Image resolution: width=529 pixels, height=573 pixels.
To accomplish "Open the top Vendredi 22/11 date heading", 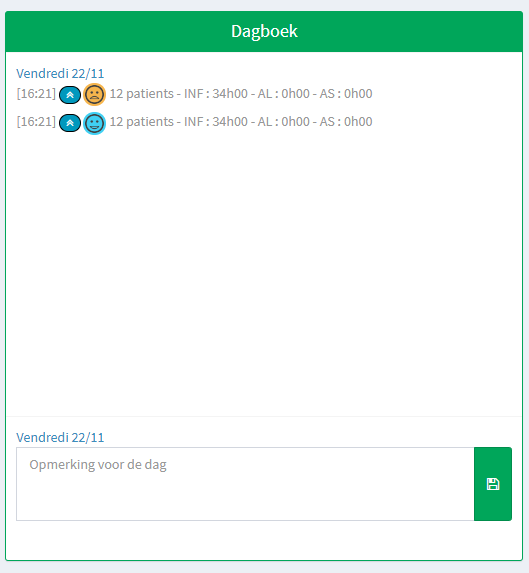I will pyautogui.click(x=60, y=73).
